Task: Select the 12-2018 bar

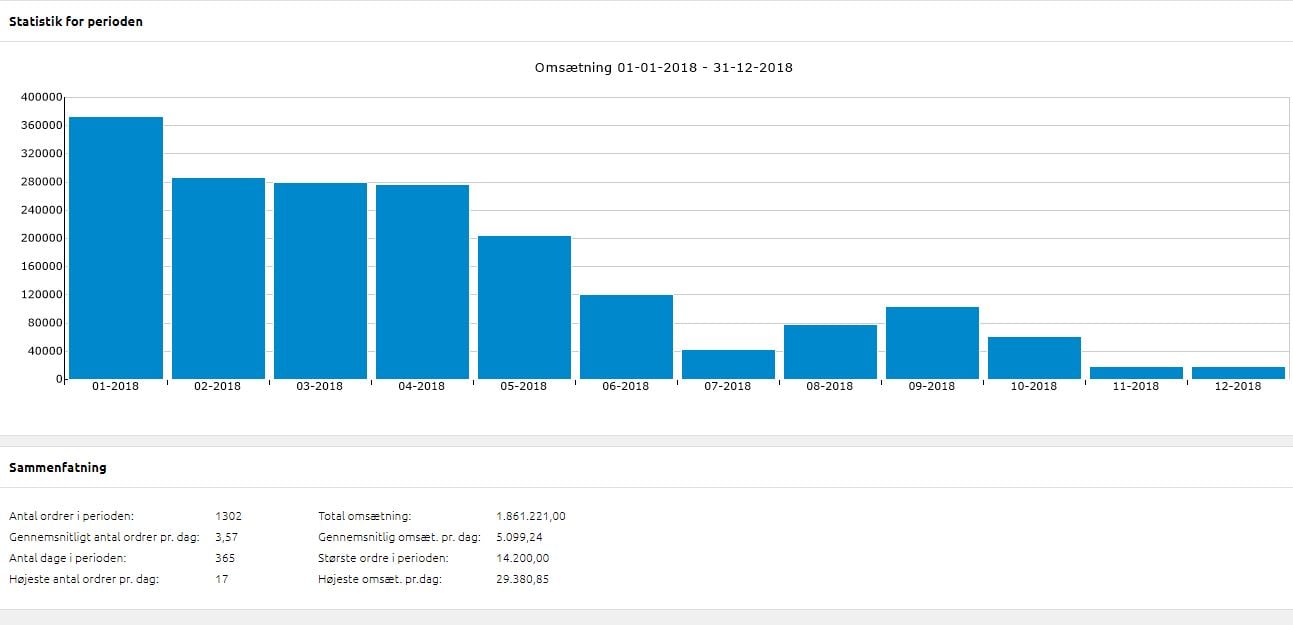Action: pos(1238,372)
